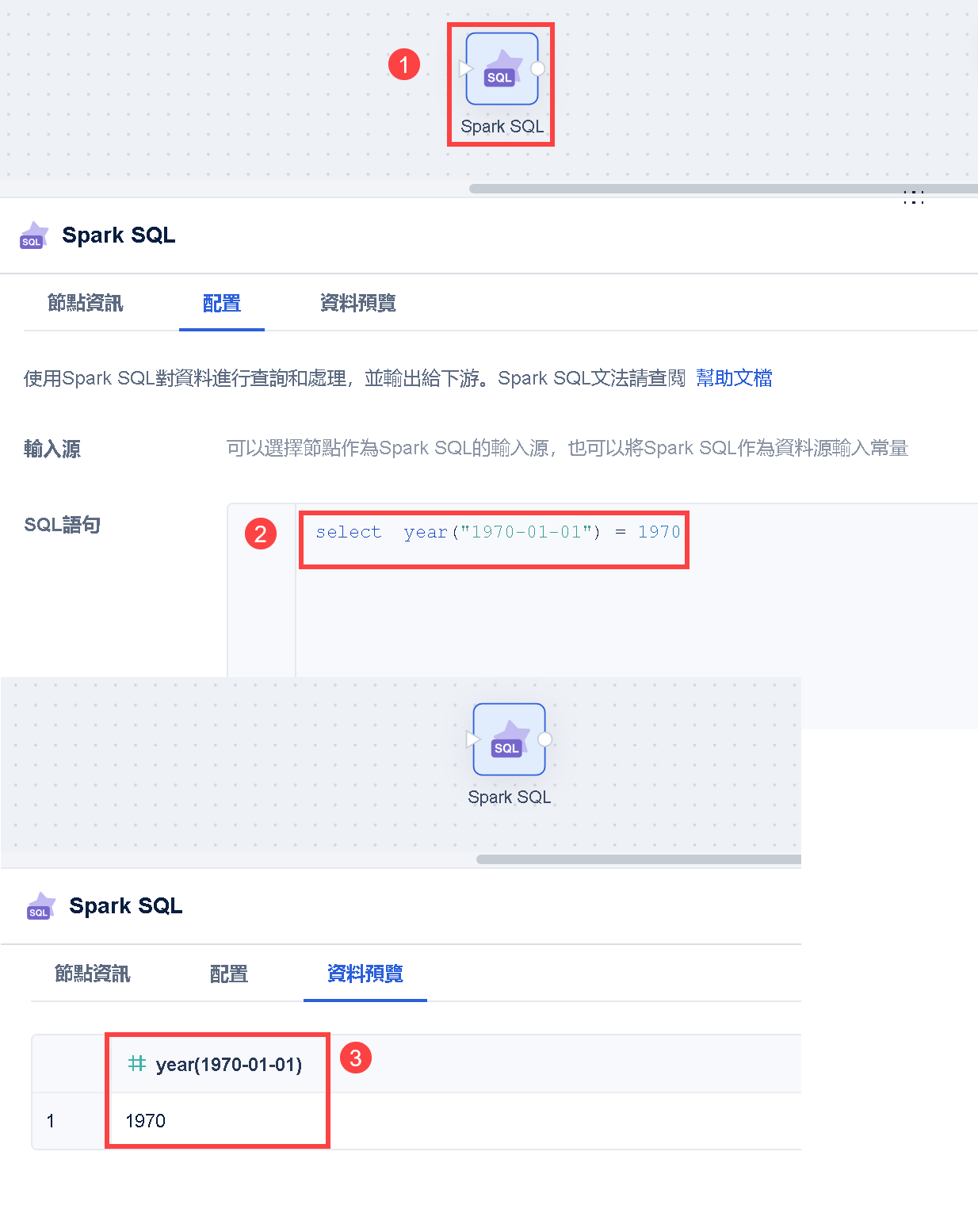The image size is (978, 1232).
Task: Click the lower canvas horizontal scrollbar
Action: tap(639, 859)
